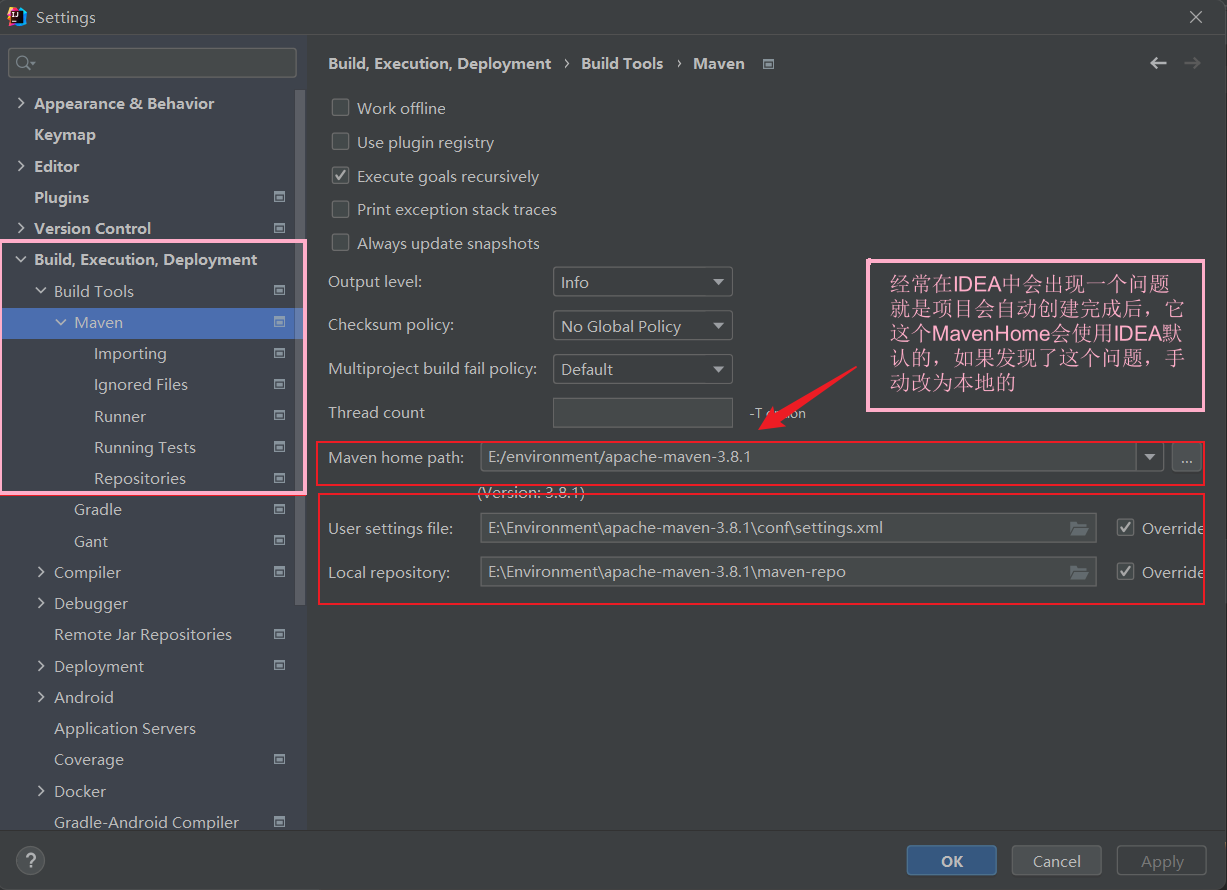The width and height of the screenshot is (1227, 890).
Task: Click the project-level icon beside Plugins
Action: pos(280,197)
